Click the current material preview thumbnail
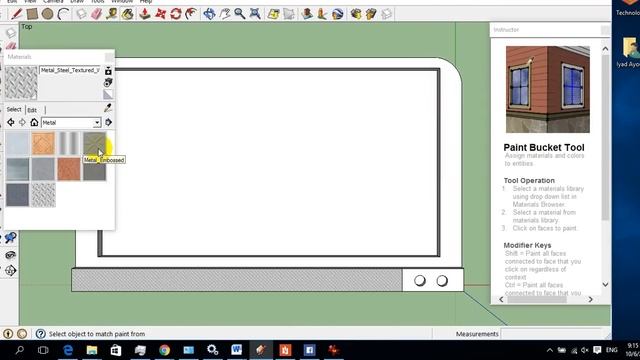Image resolution: width=640 pixels, height=360 pixels. tap(21, 83)
